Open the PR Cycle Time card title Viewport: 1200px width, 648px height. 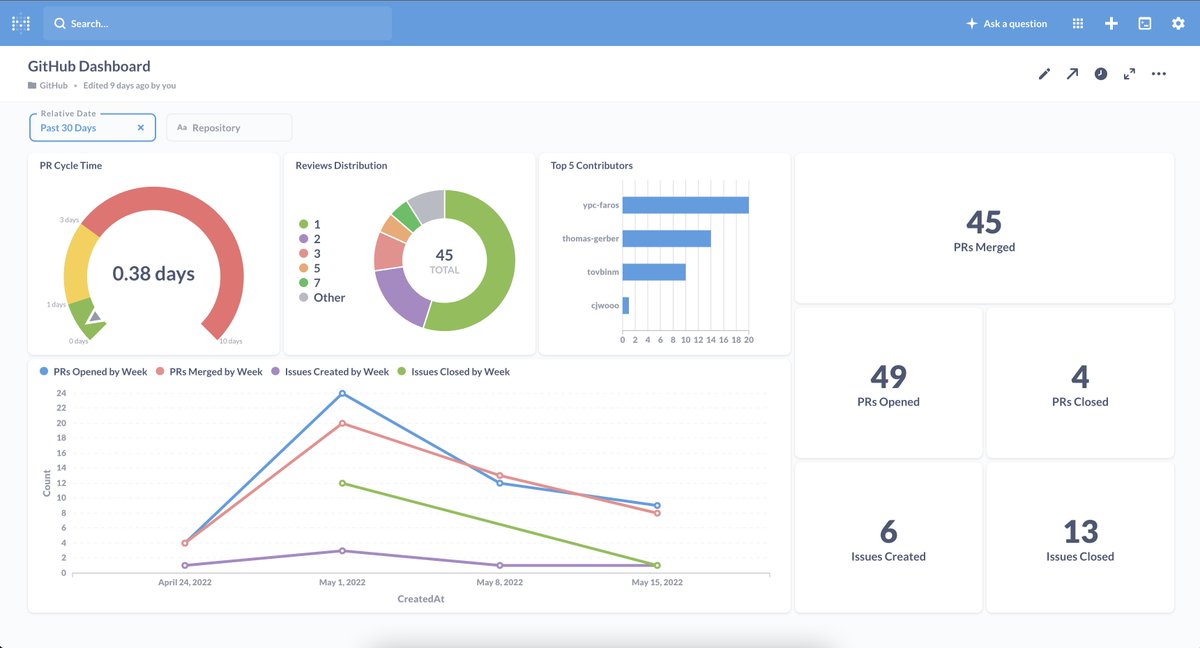click(x=71, y=166)
